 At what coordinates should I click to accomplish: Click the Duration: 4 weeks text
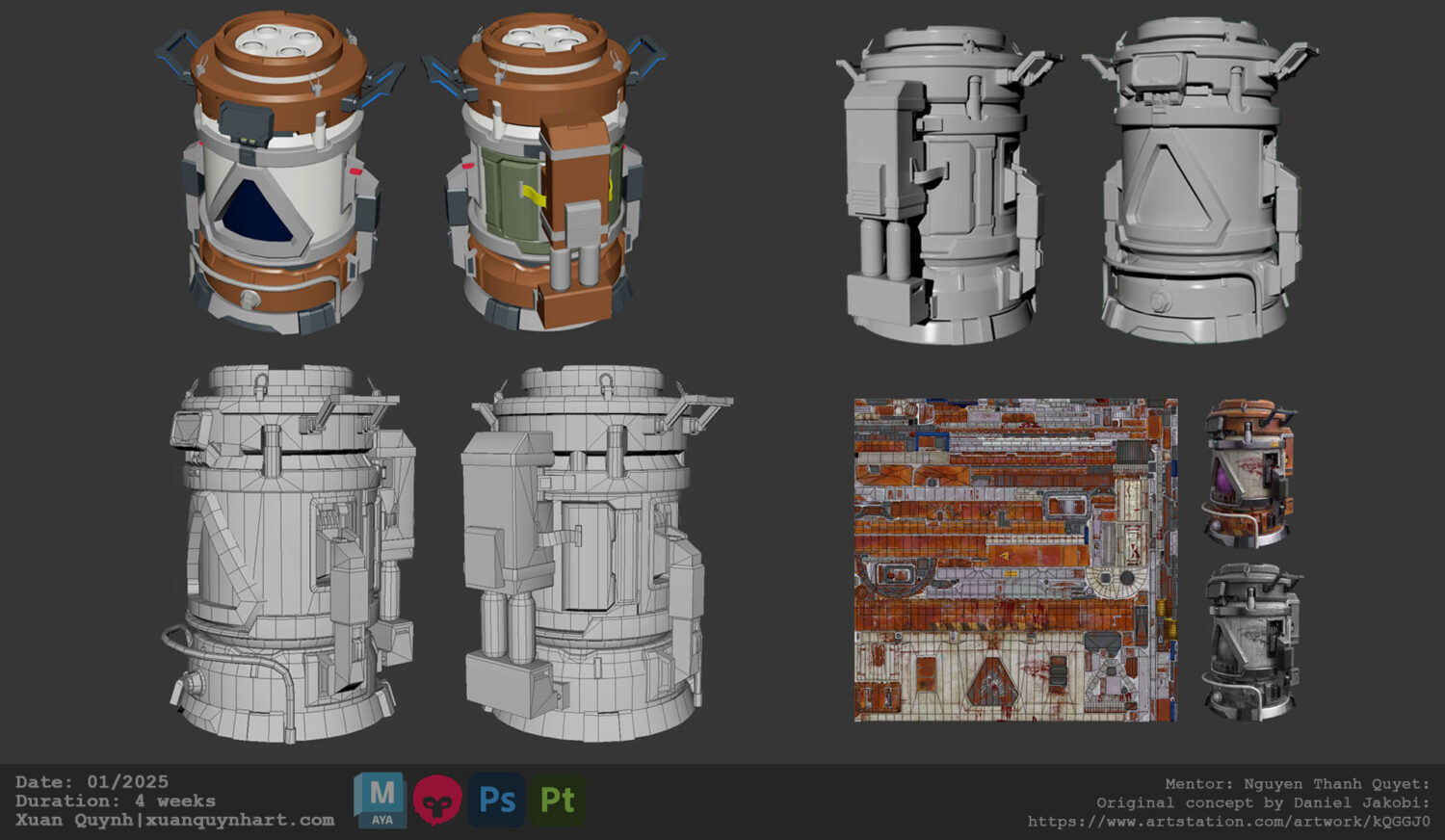(115, 801)
